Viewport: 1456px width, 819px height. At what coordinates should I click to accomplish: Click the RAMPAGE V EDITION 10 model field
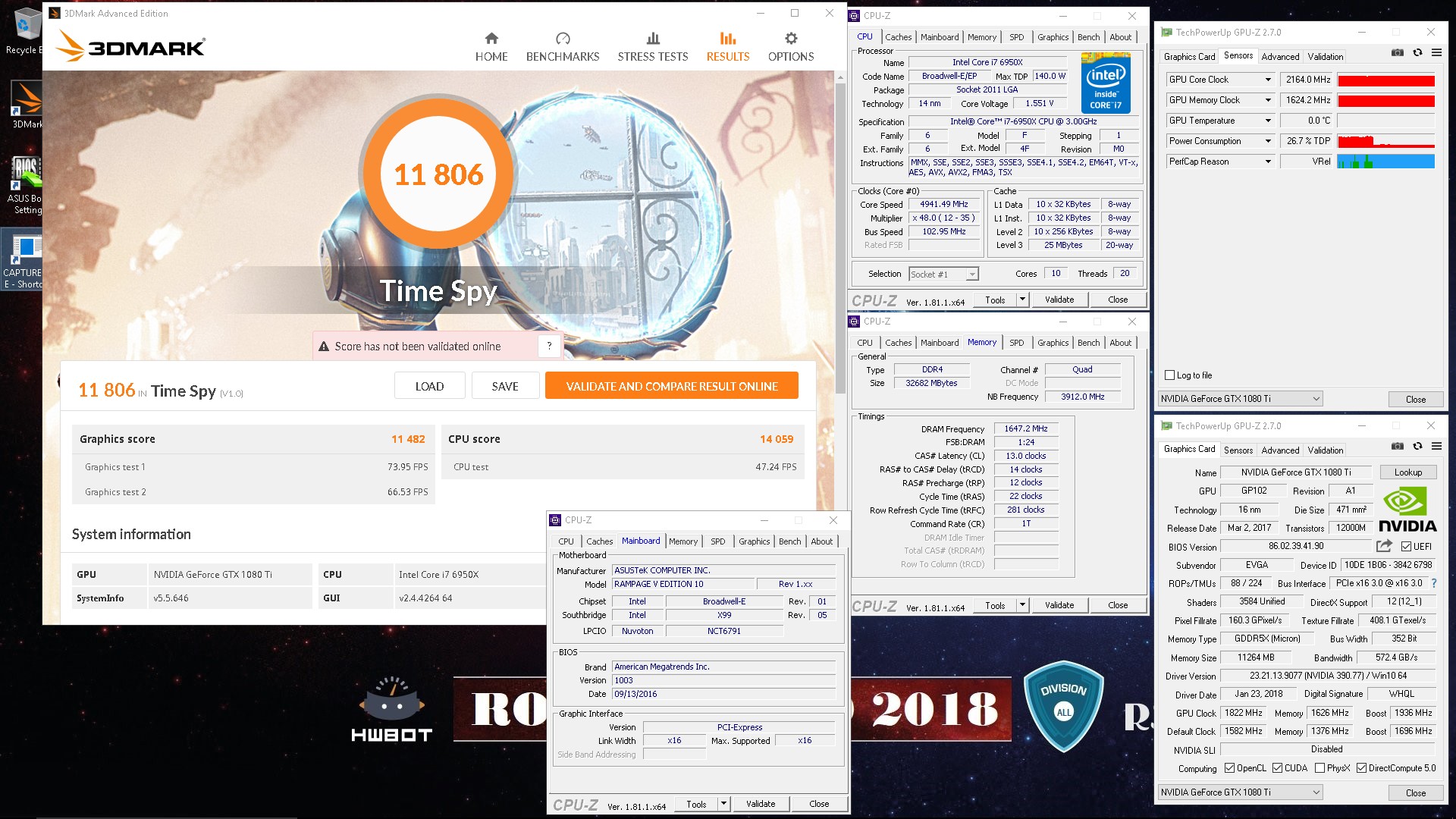click(x=684, y=584)
